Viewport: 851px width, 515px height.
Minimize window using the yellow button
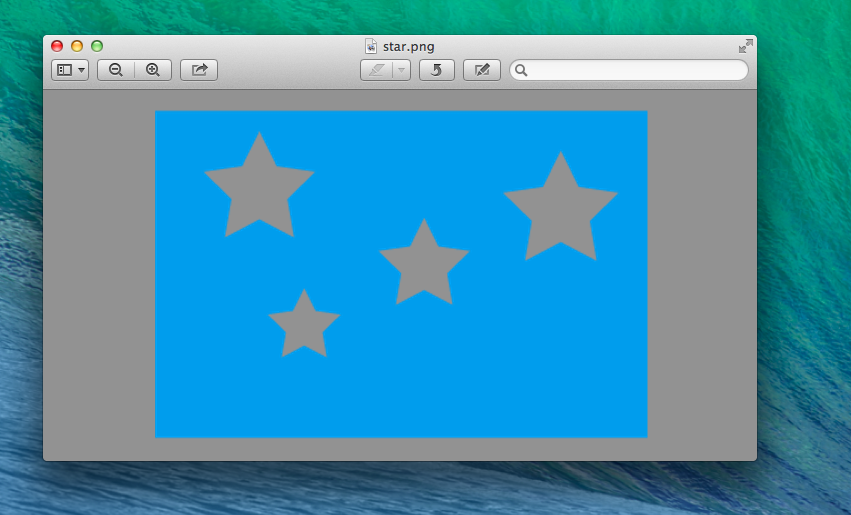point(77,46)
